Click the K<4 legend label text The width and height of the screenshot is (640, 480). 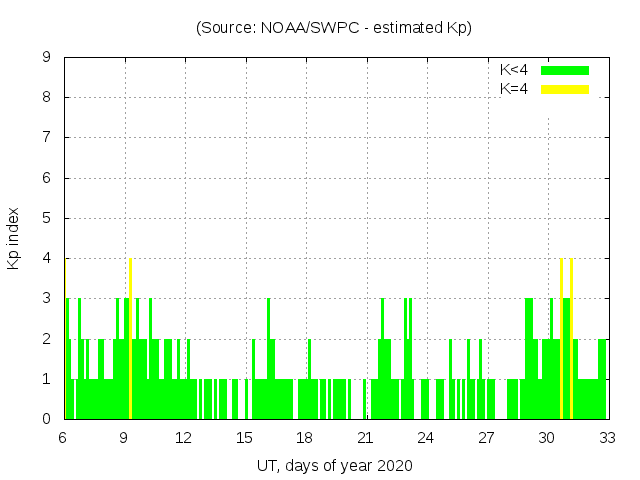(514, 70)
